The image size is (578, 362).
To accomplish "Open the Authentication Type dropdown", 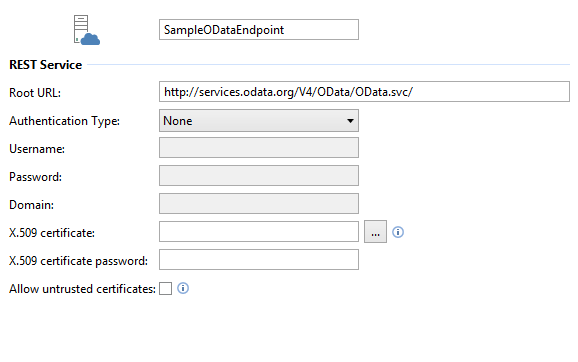I will [x=259, y=121].
